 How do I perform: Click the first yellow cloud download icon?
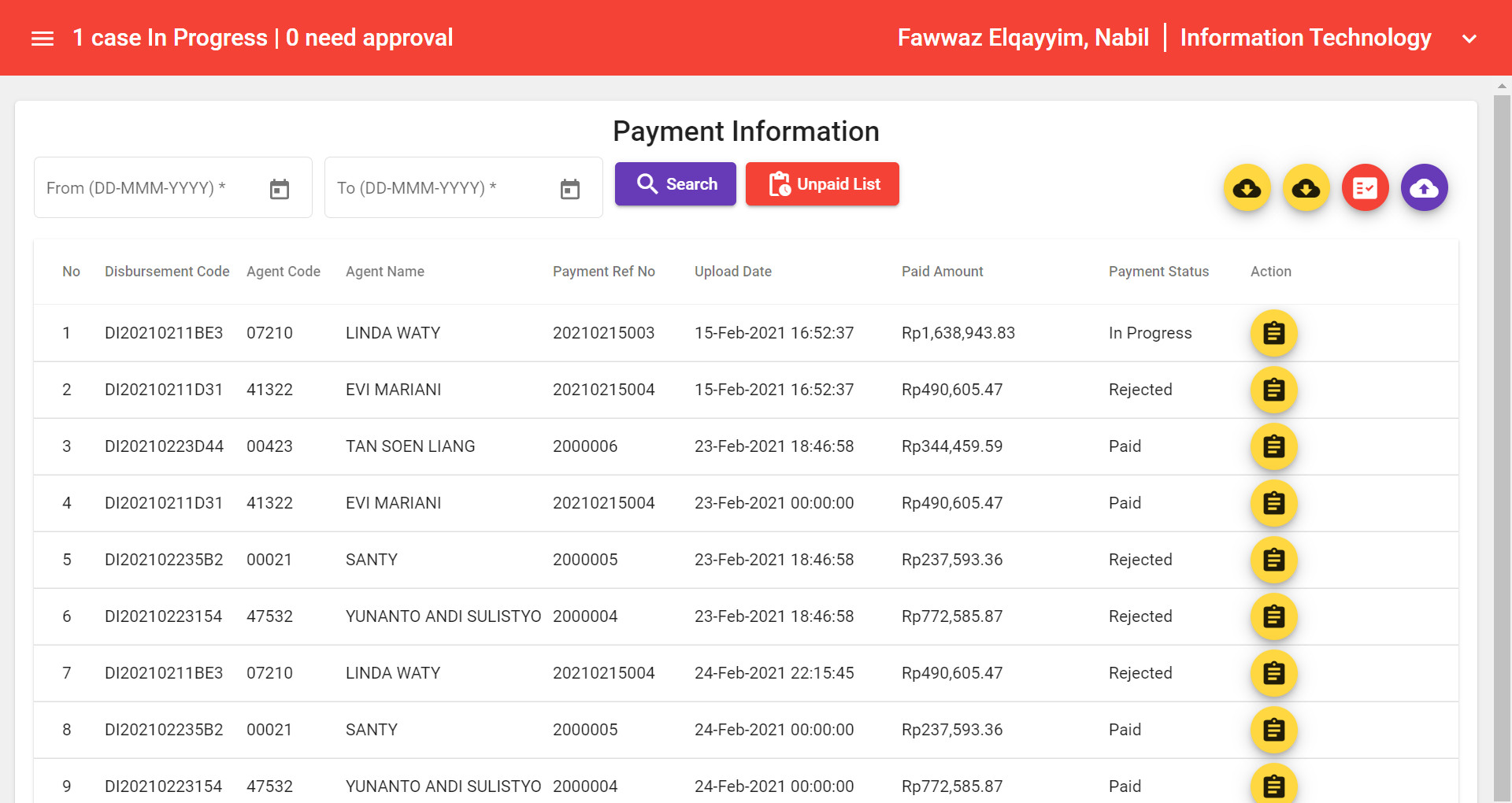(1247, 187)
